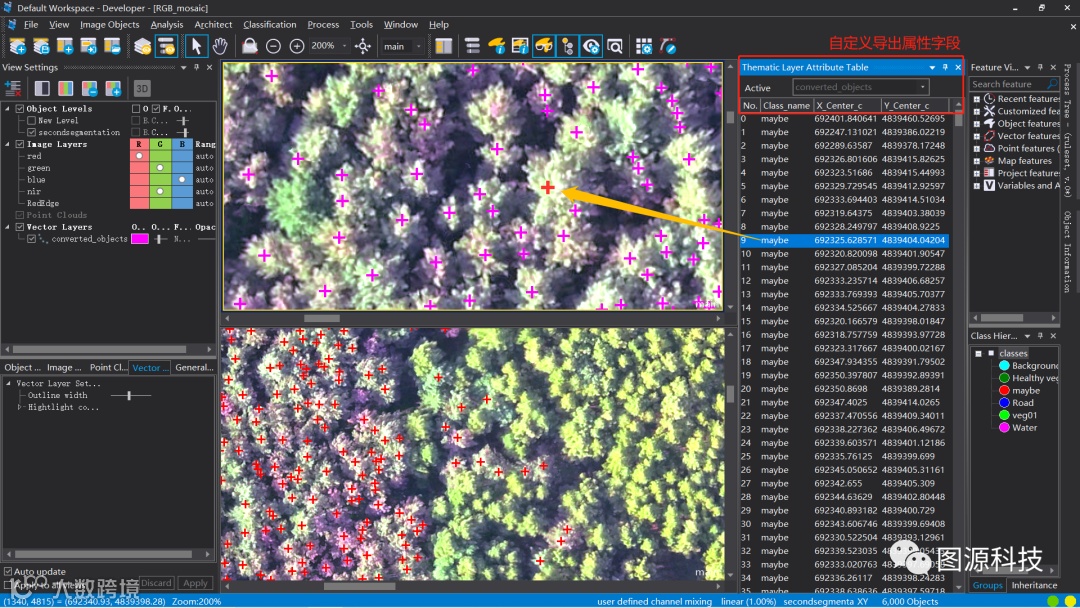Open the 200% zoom level dropdown

tap(345, 46)
